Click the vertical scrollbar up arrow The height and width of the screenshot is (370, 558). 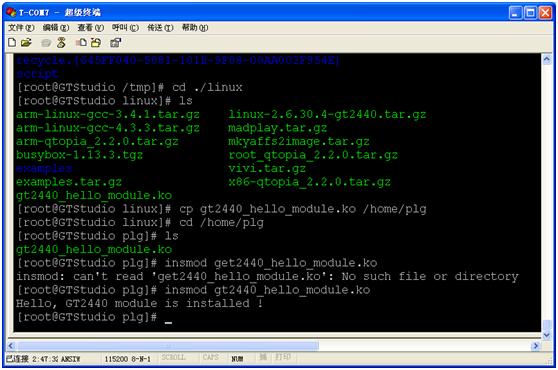point(547,59)
